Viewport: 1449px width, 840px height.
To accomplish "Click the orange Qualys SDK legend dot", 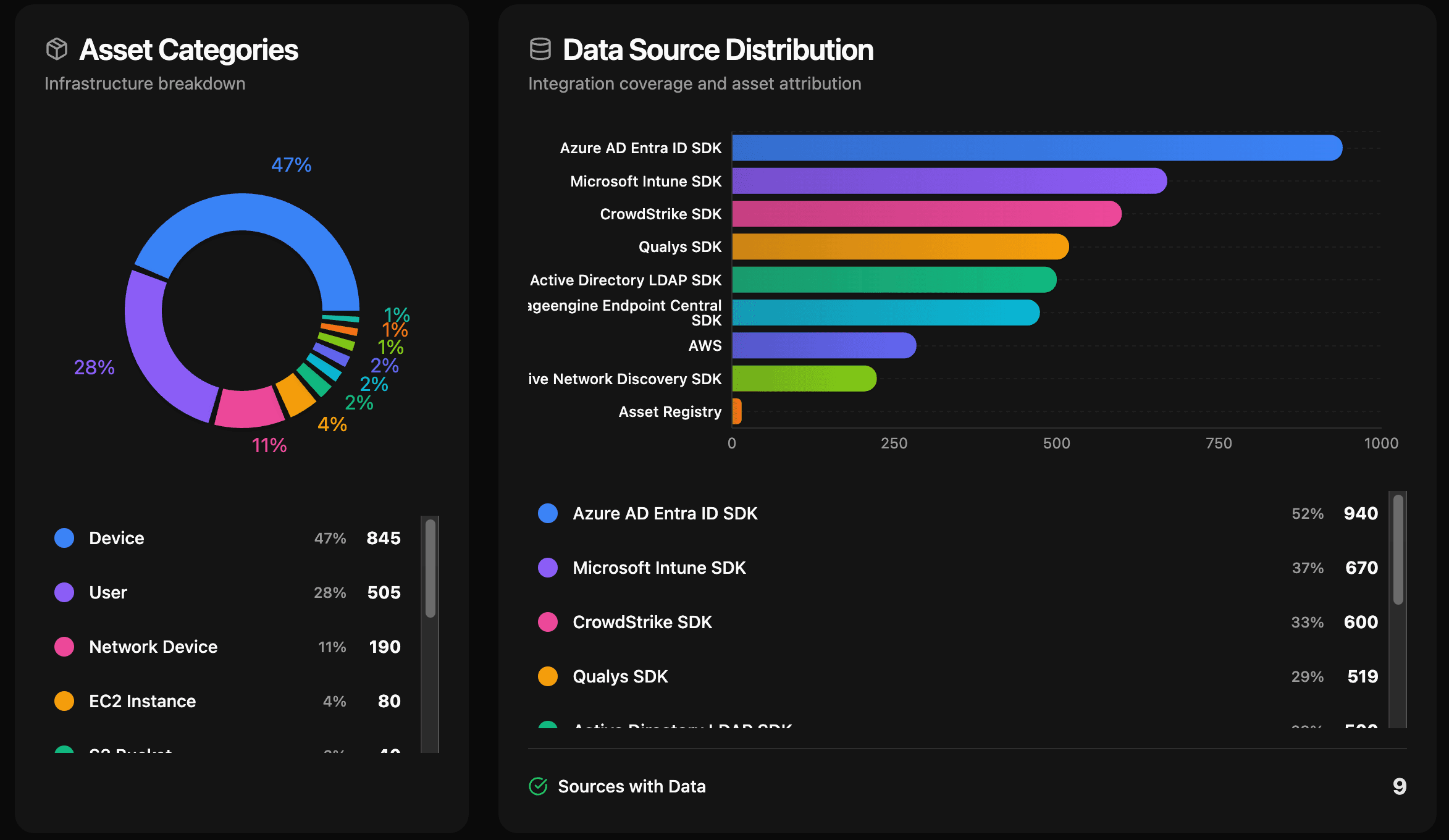I will click(x=548, y=676).
